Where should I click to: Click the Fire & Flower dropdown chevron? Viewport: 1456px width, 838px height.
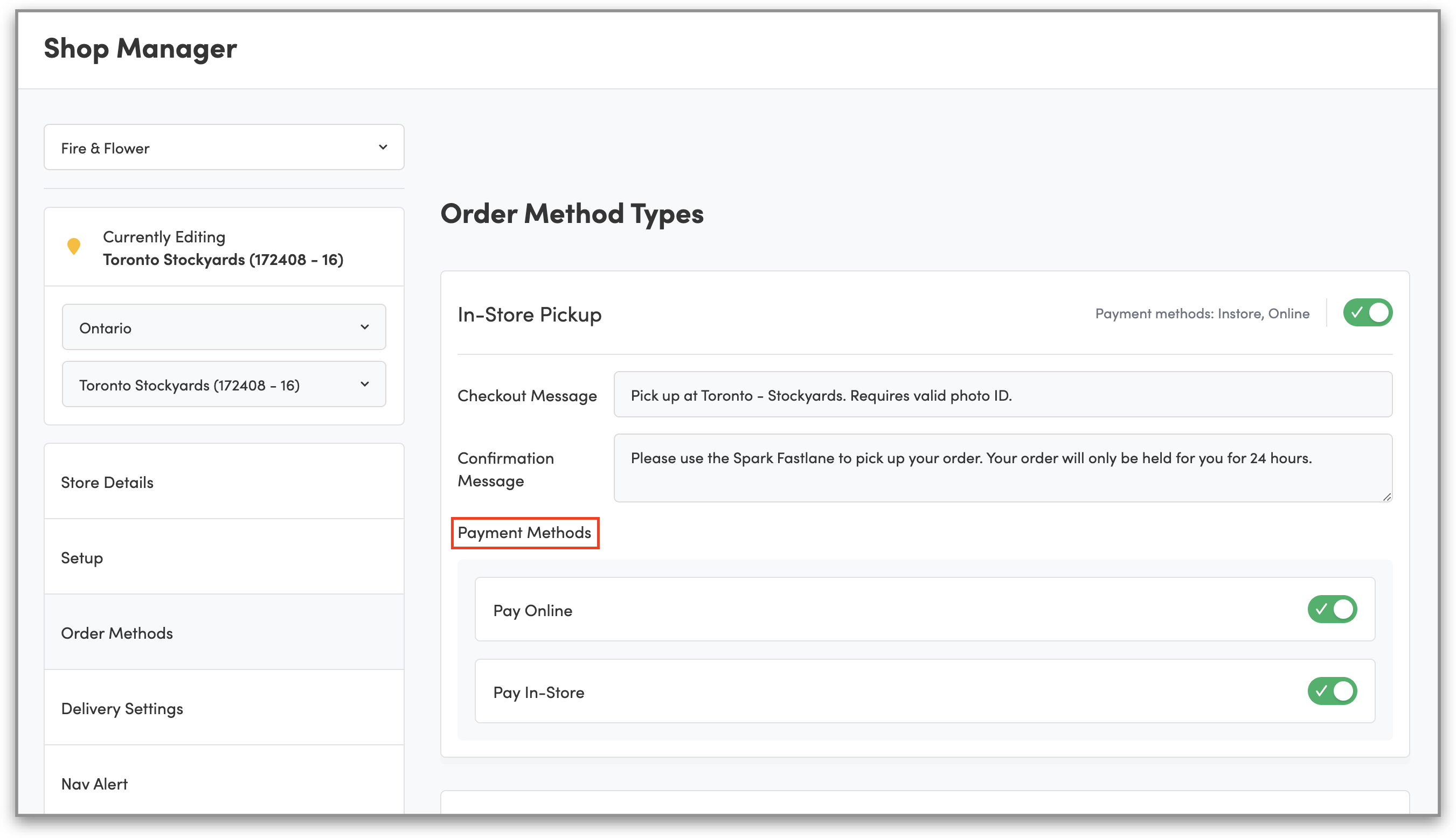(x=383, y=148)
